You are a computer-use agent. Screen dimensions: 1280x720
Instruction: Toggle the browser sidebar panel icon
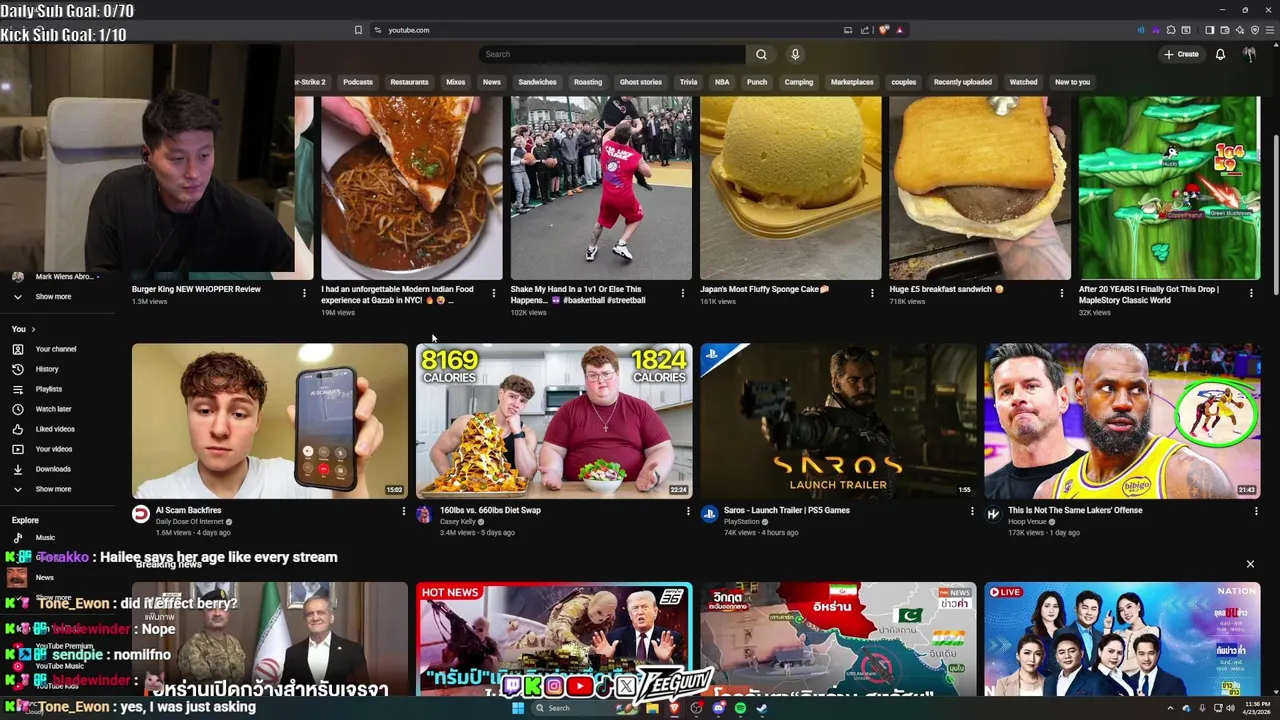coord(1209,30)
